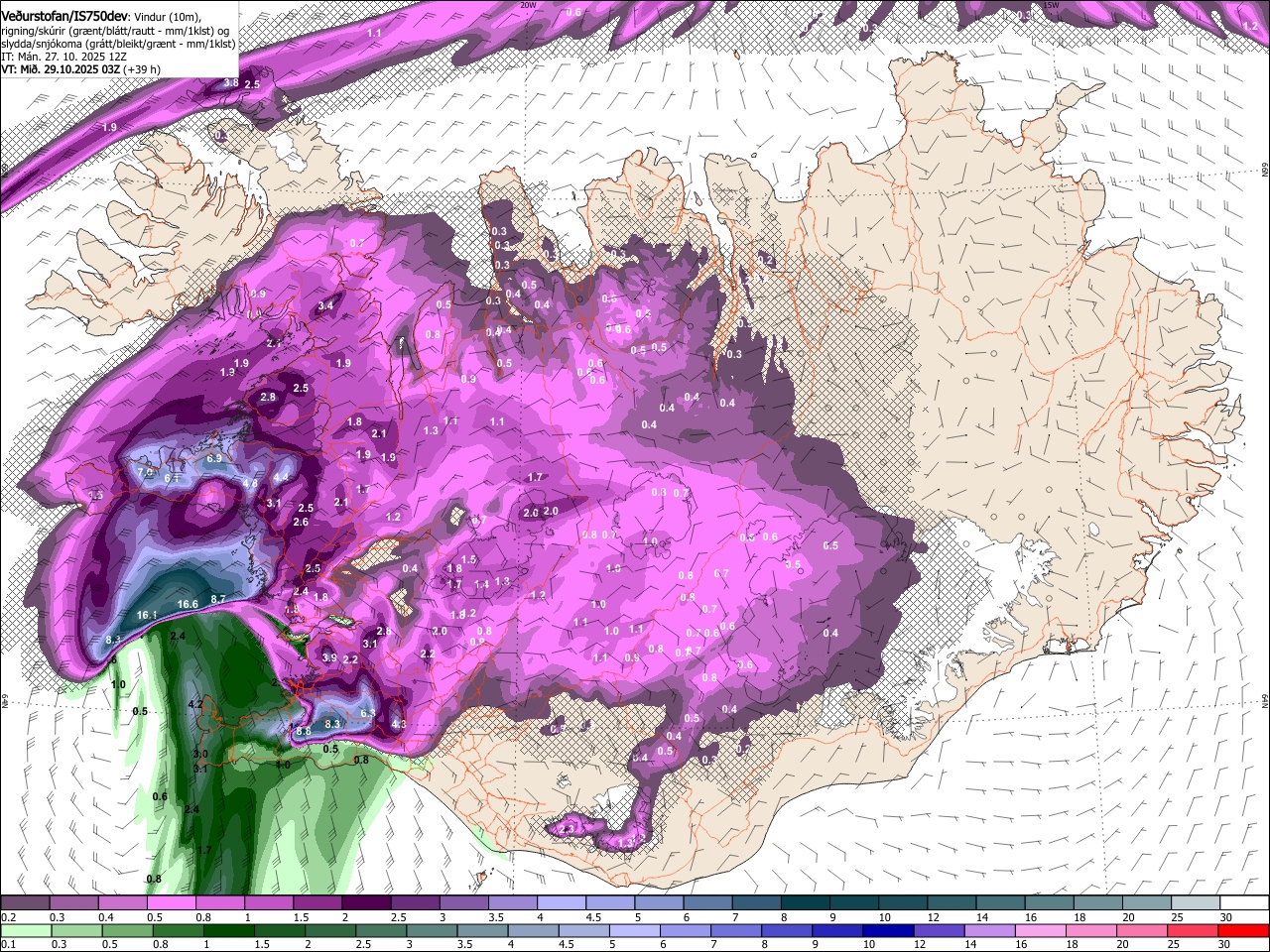Click the 'IT: Mán. 27. 10. 2025 12Z' line
1270x952 pixels.
[x=63, y=57]
